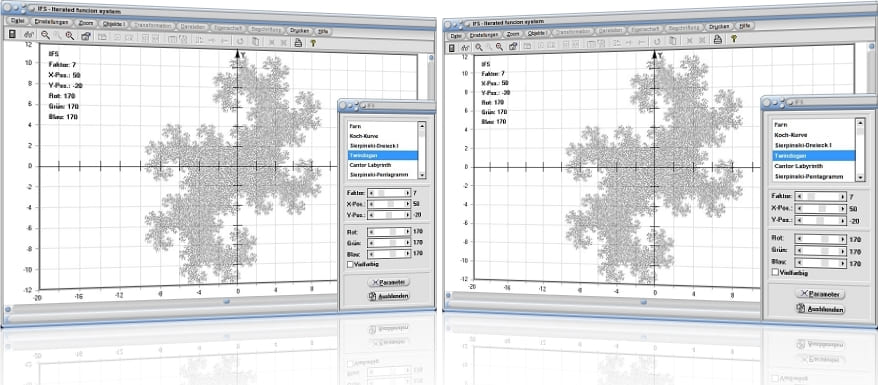
Task: Click Parameter button in left IFS panel
Action: (389, 283)
